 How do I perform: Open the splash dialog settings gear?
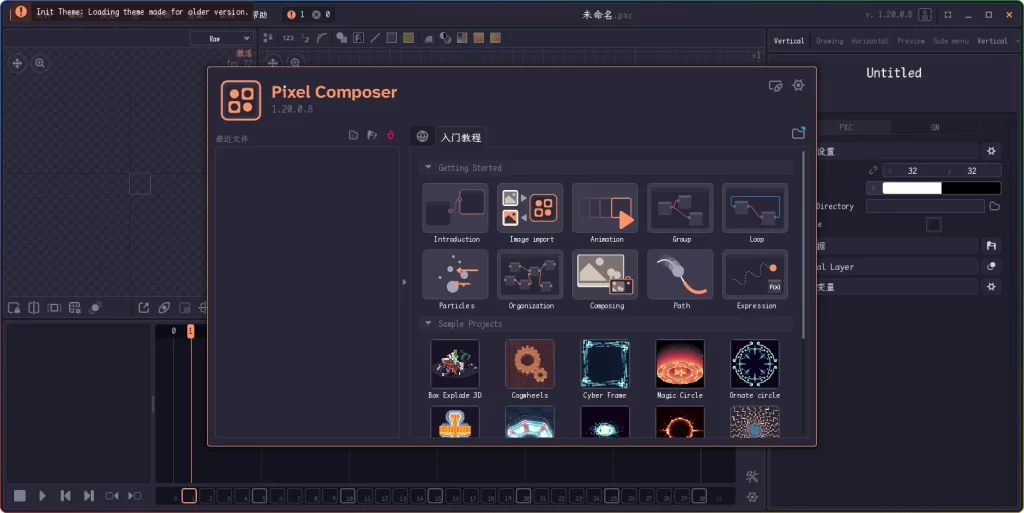(798, 86)
